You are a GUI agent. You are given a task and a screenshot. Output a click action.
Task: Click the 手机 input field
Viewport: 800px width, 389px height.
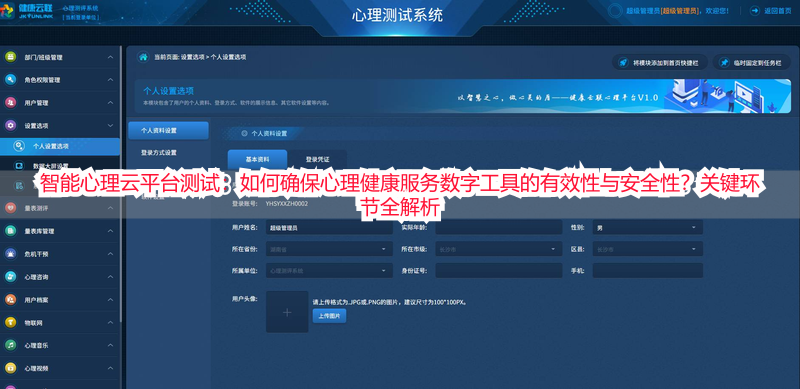point(647,271)
